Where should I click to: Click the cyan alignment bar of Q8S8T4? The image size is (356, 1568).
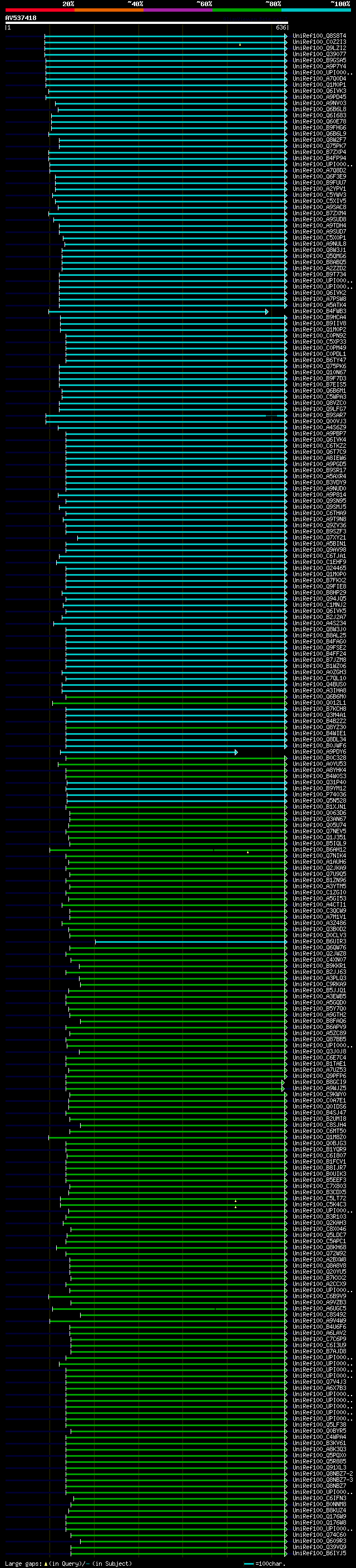[166, 36]
